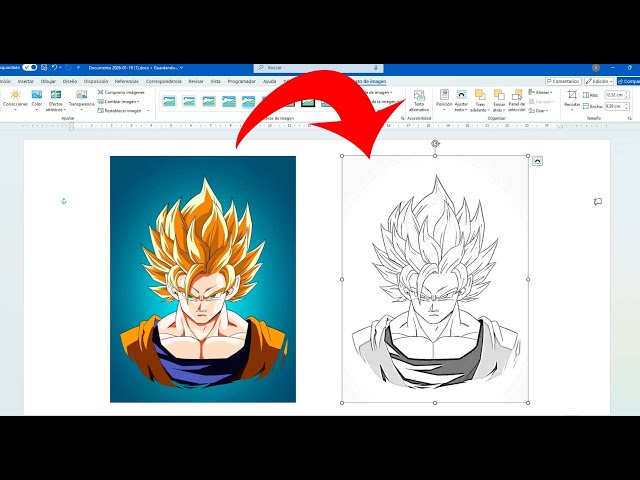Open the Panel de selección
Image resolution: width=640 pixels, height=480 pixels.
pyautogui.click(x=517, y=100)
